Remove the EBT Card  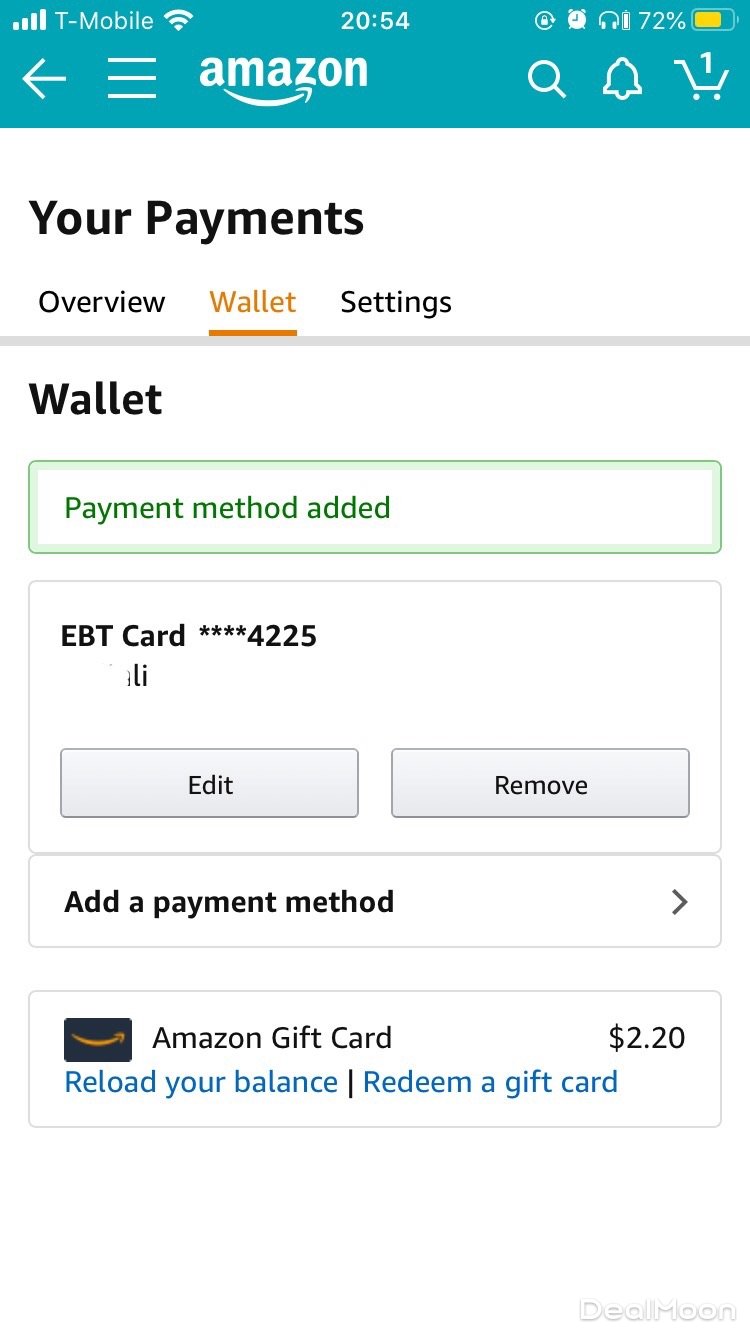tap(540, 784)
